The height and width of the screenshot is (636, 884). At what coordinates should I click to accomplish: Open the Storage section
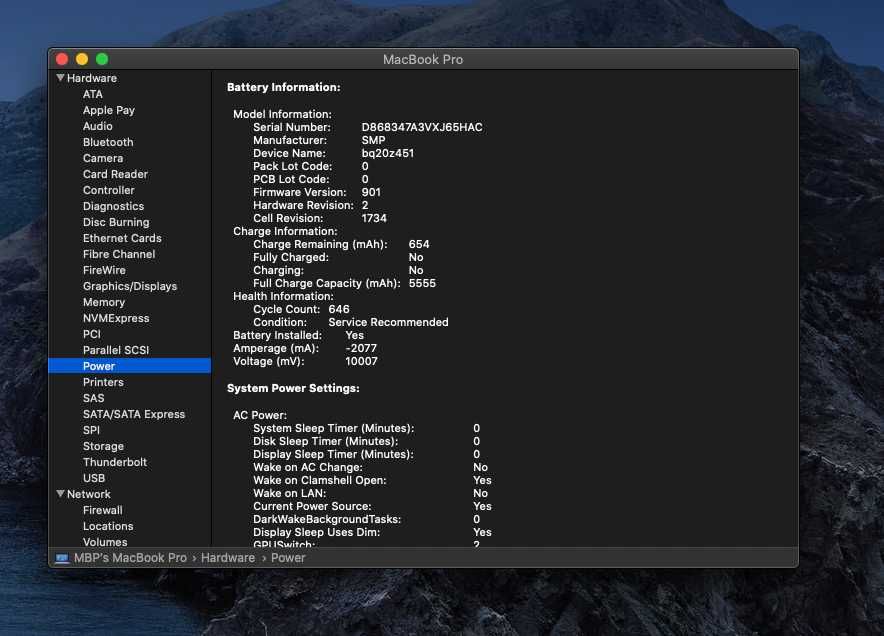(103, 446)
